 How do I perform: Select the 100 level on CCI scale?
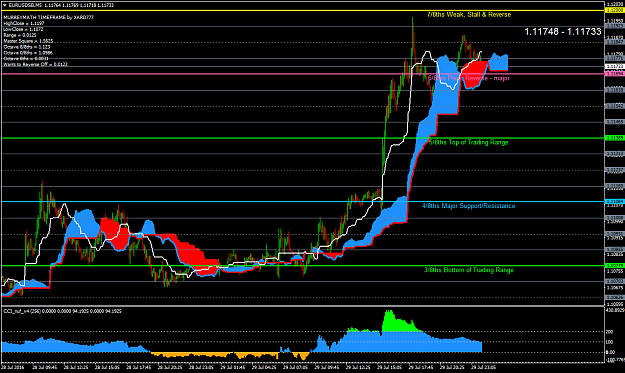click(x=610, y=342)
